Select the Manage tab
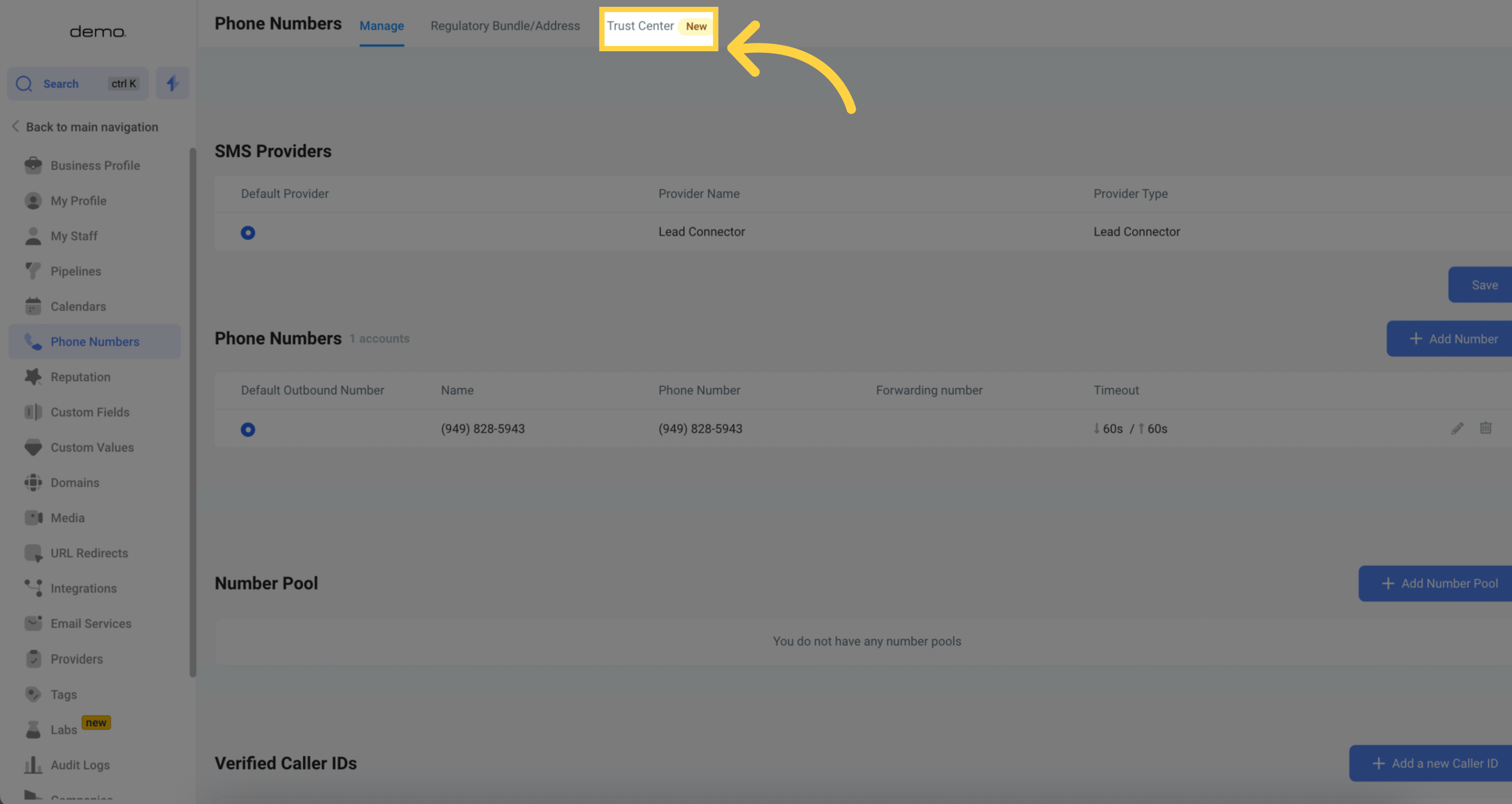Viewport: 1512px width, 804px height. [x=381, y=26]
